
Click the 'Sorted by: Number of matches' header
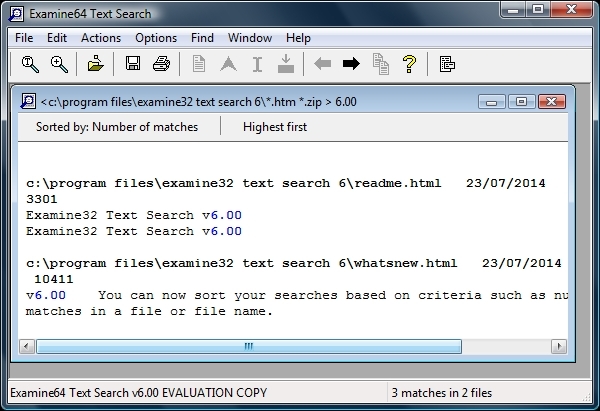(x=117, y=127)
